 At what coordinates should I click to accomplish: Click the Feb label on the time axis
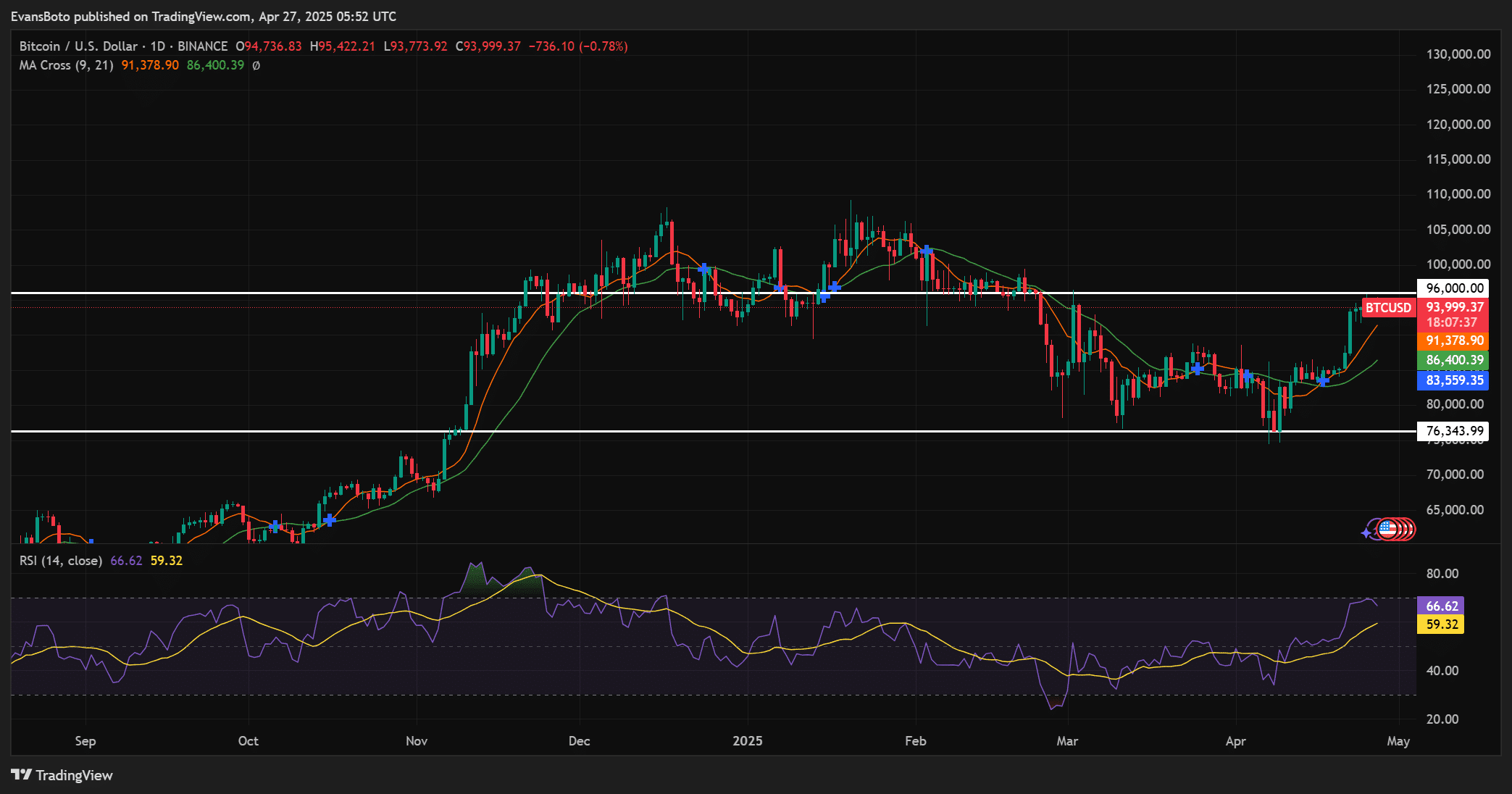click(x=916, y=741)
